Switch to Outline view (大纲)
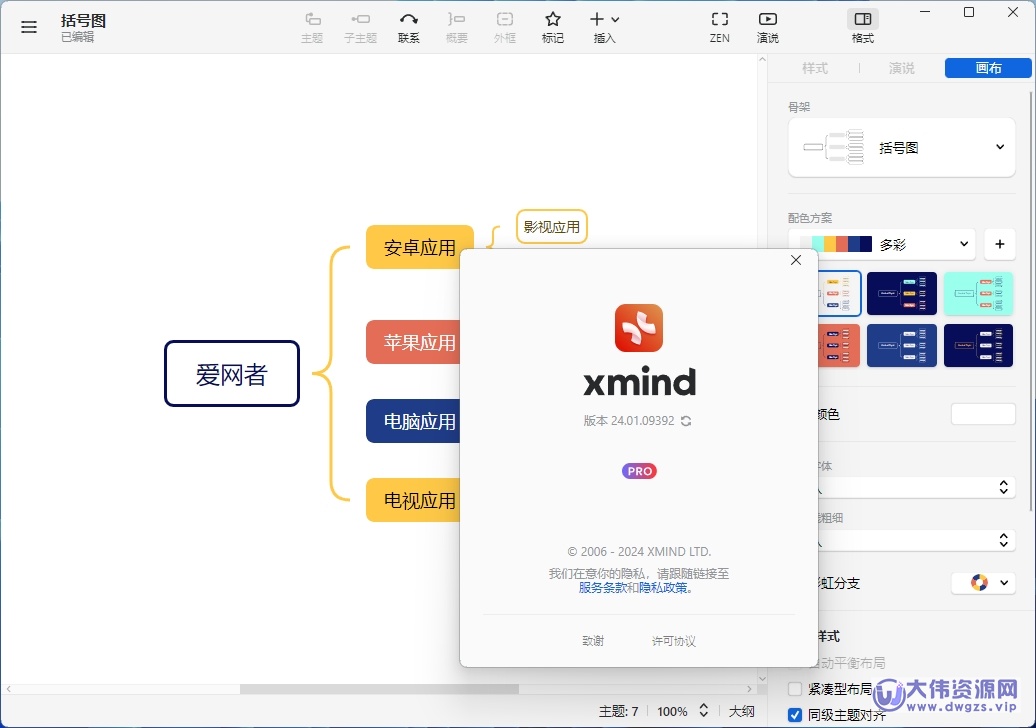 click(741, 711)
